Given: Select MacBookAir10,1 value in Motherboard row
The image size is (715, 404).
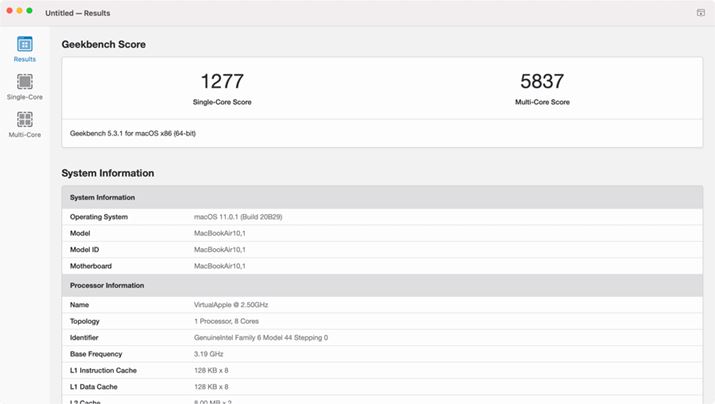Looking at the screenshot, I should (x=220, y=266).
